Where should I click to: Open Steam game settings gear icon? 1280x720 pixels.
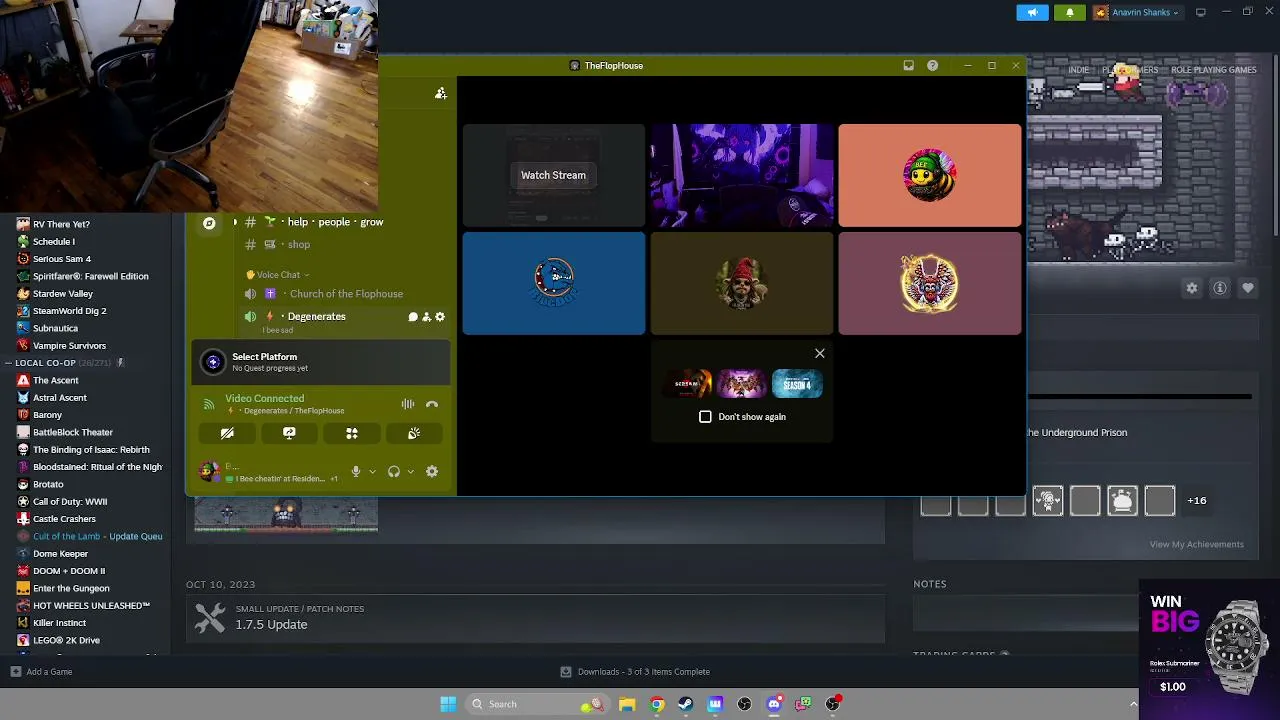pyautogui.click(x=1192, y=288)
